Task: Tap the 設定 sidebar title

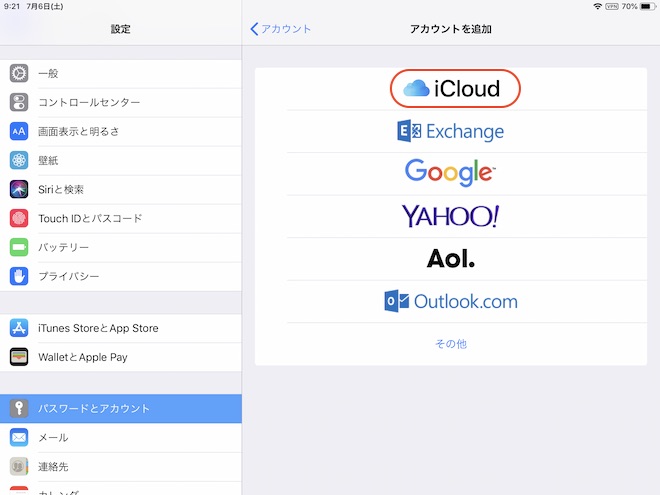Action: click(120, 29)
